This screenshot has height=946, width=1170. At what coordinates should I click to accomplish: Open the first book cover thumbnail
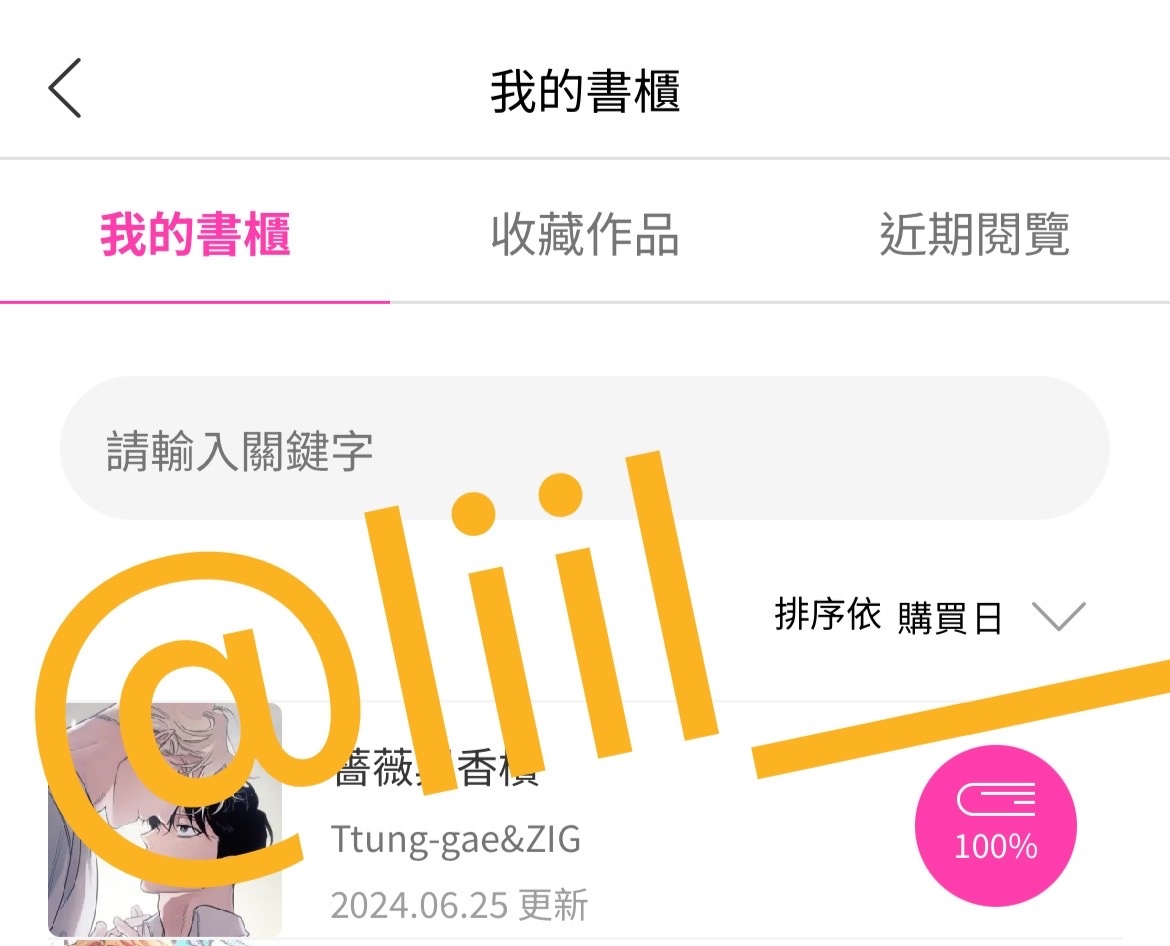coord(165,820)
